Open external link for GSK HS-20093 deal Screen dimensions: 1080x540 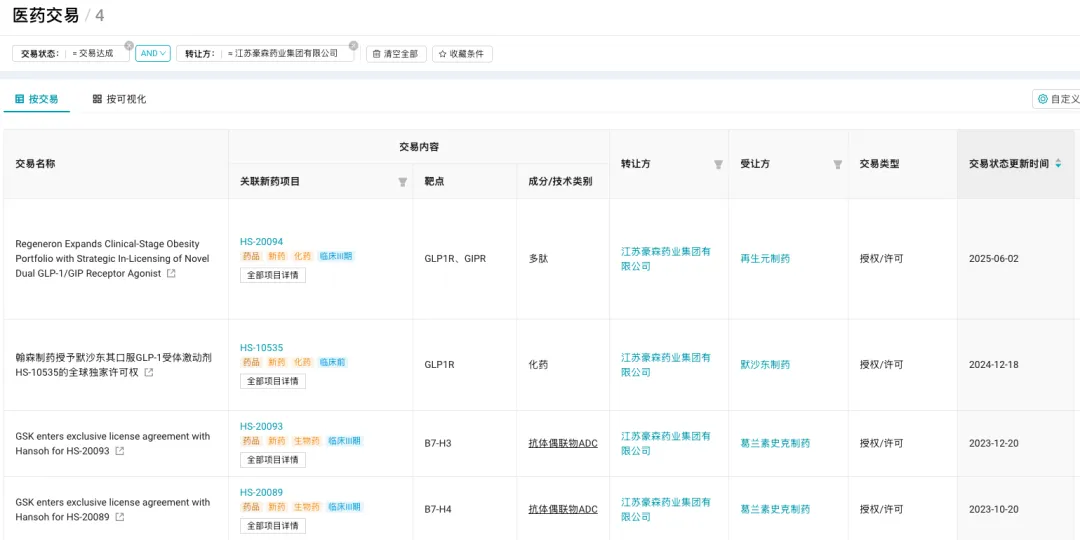point(120,452)
